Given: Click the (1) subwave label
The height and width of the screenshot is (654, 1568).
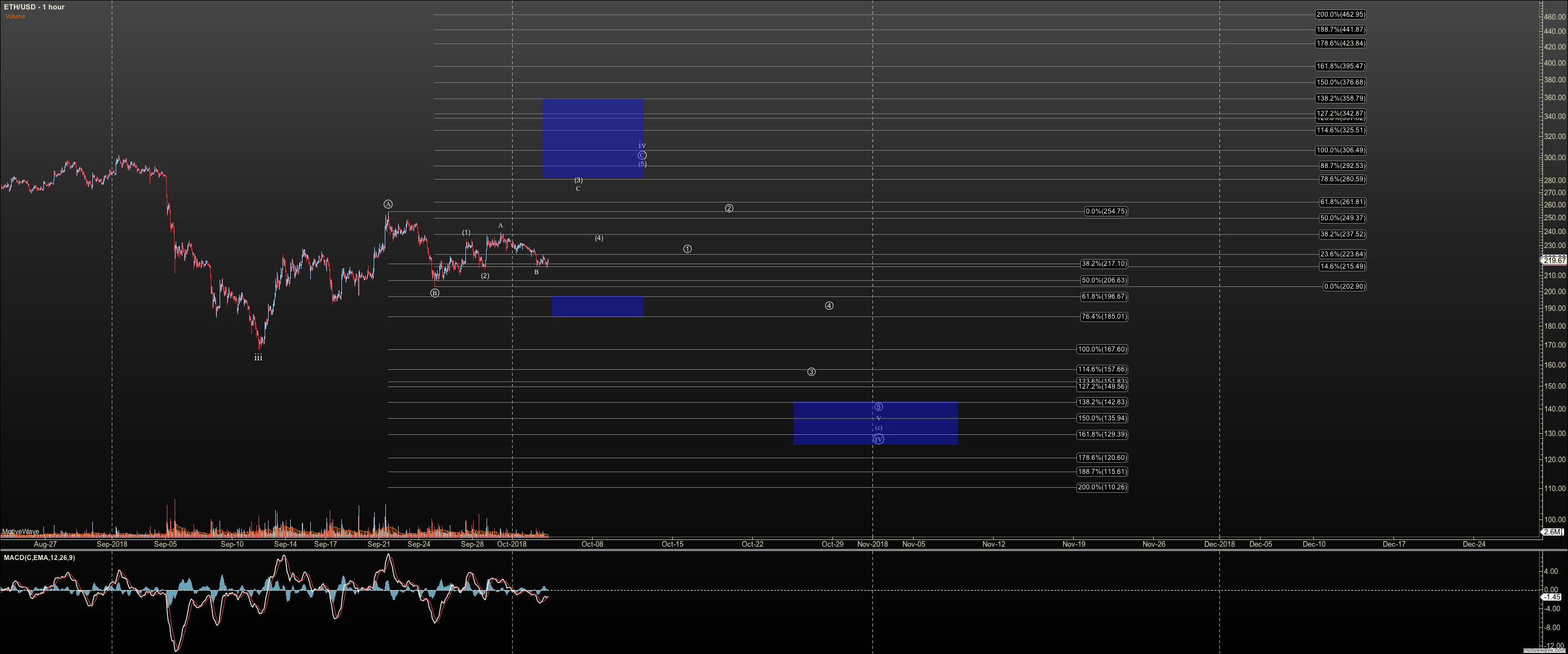Looking at the screenshot, I should [x=467, y=232].
